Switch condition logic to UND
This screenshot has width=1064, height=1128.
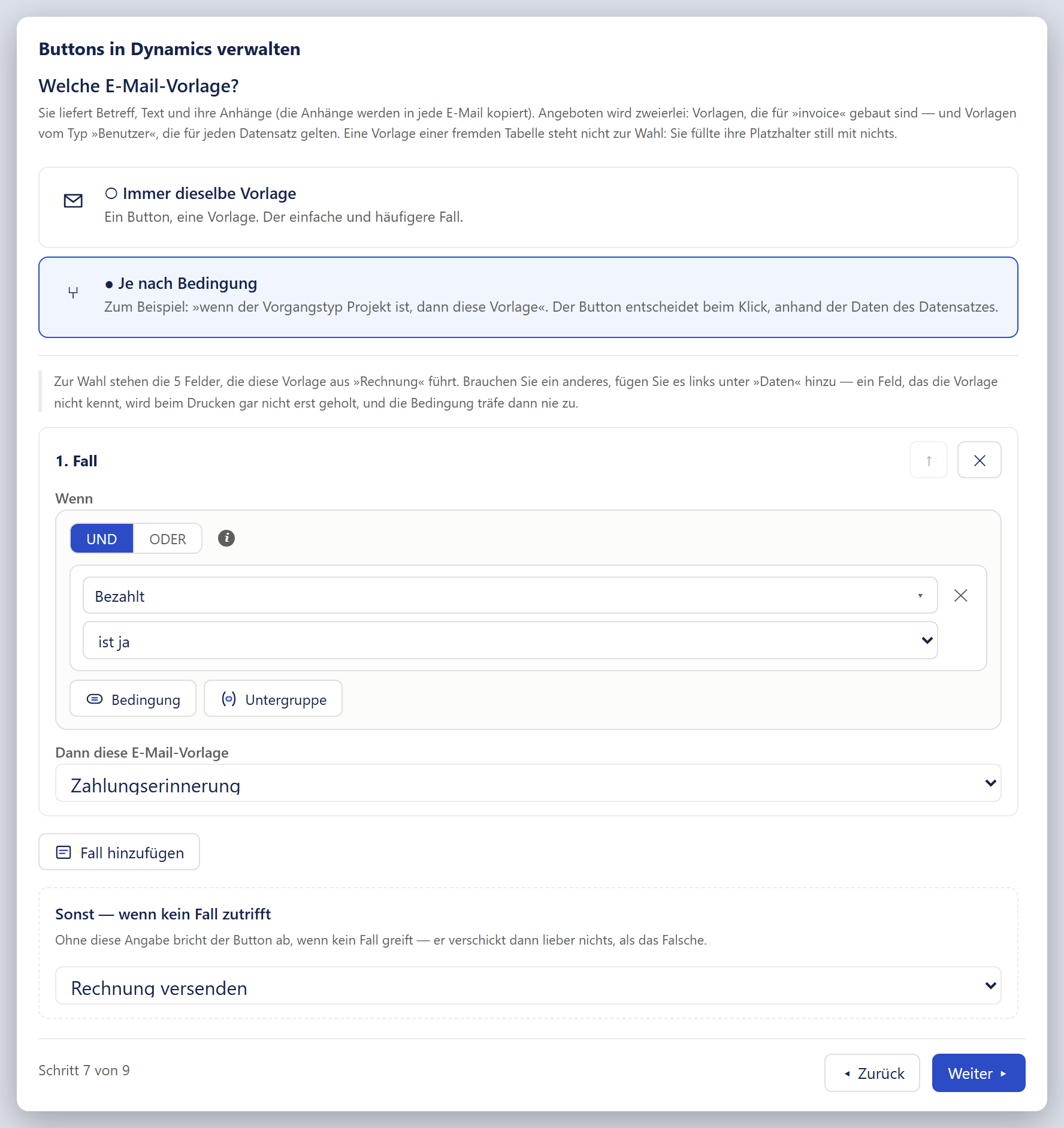pyautogui.click(x=102, y=539)
